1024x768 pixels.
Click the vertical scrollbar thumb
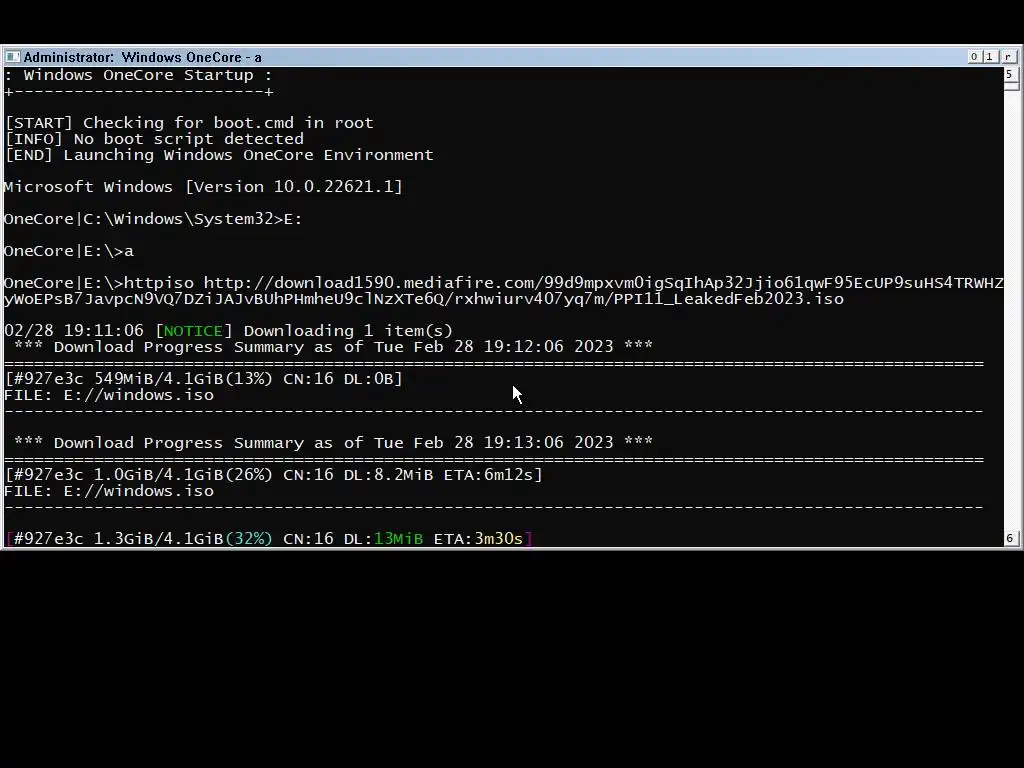tap(1010, 86)
